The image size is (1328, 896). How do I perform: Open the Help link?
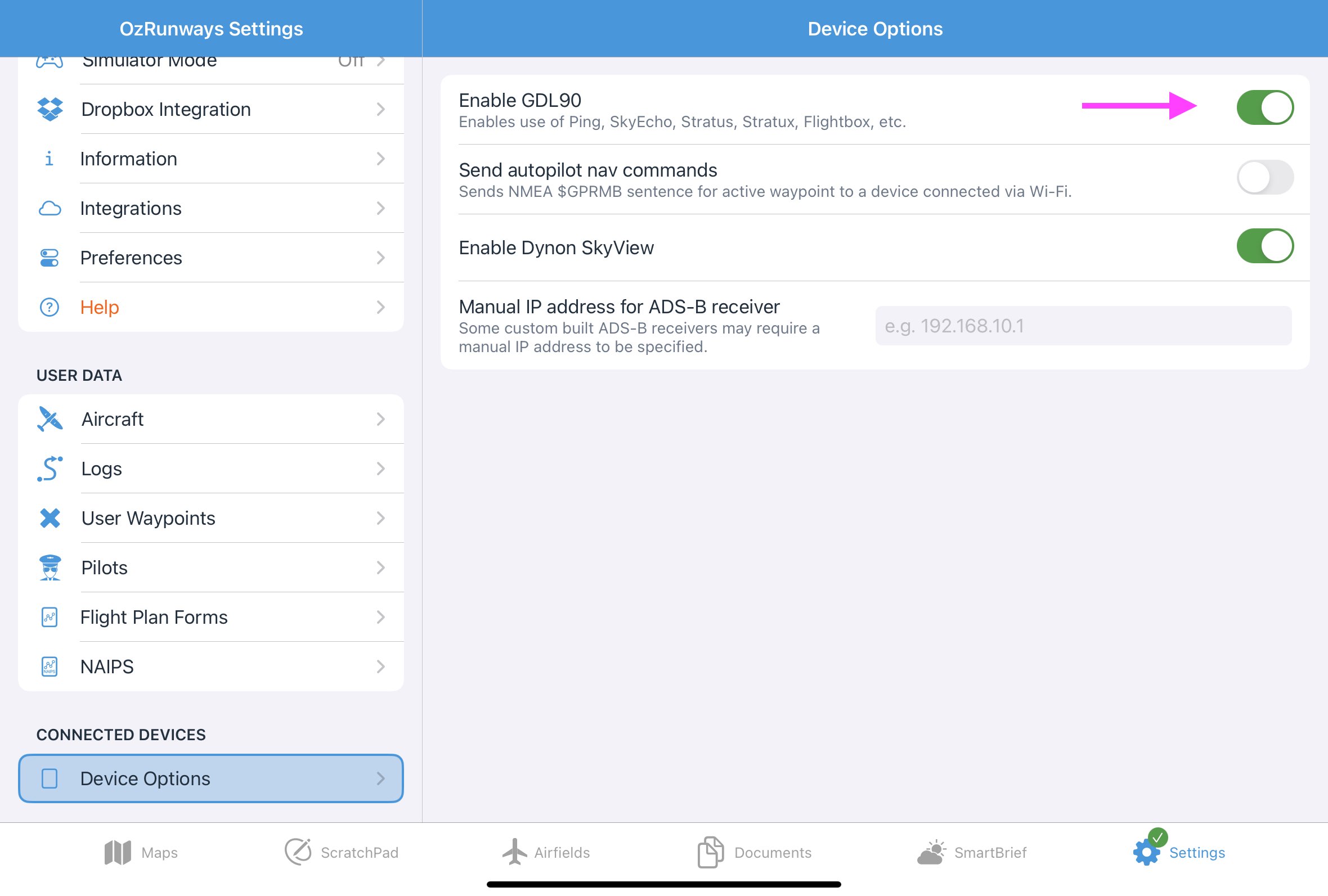pyautogui.click(x=100, y=307)
